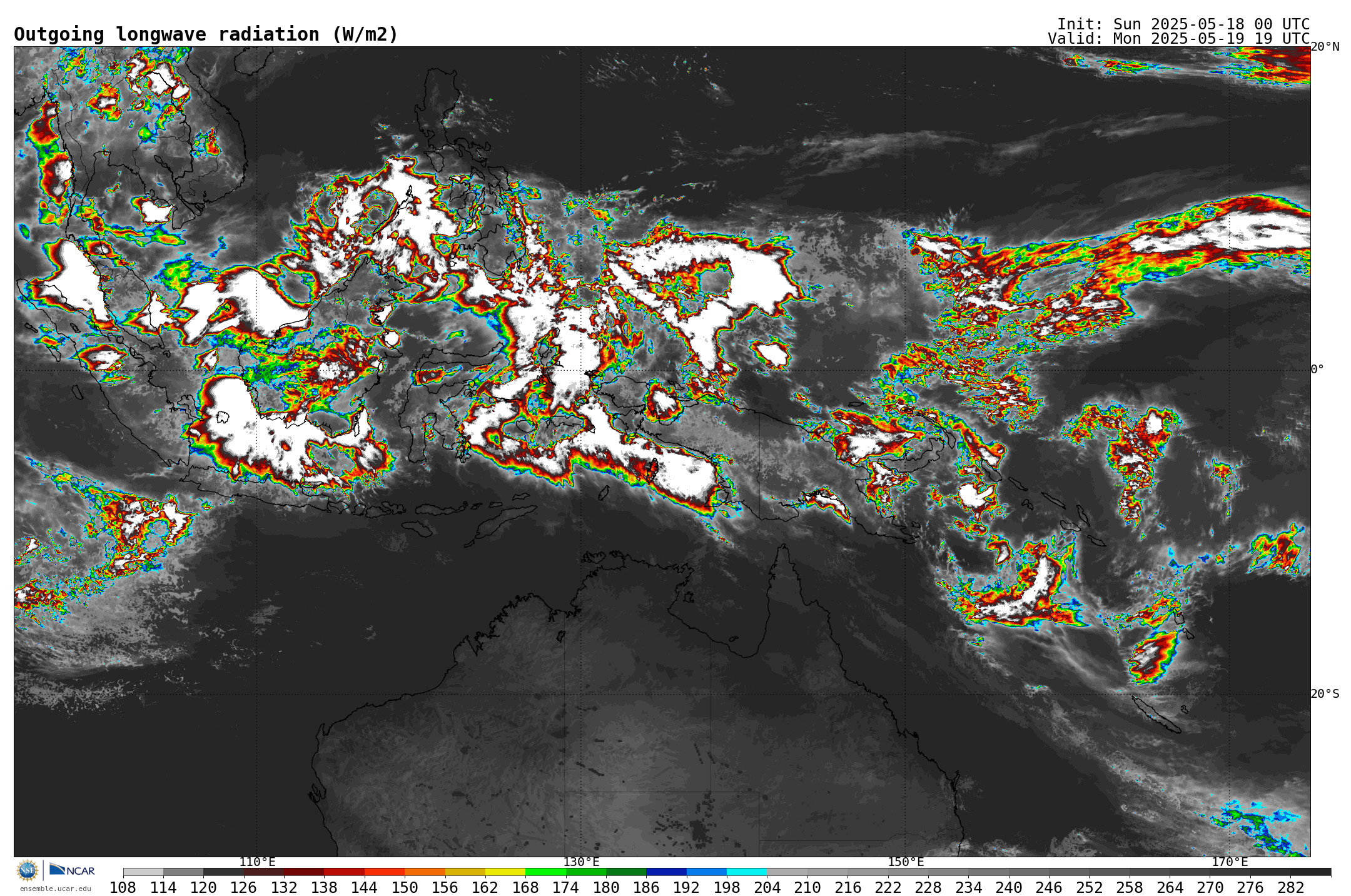
Task: Select the Outgoing longwave radiation title
Action: pos(206,34)
